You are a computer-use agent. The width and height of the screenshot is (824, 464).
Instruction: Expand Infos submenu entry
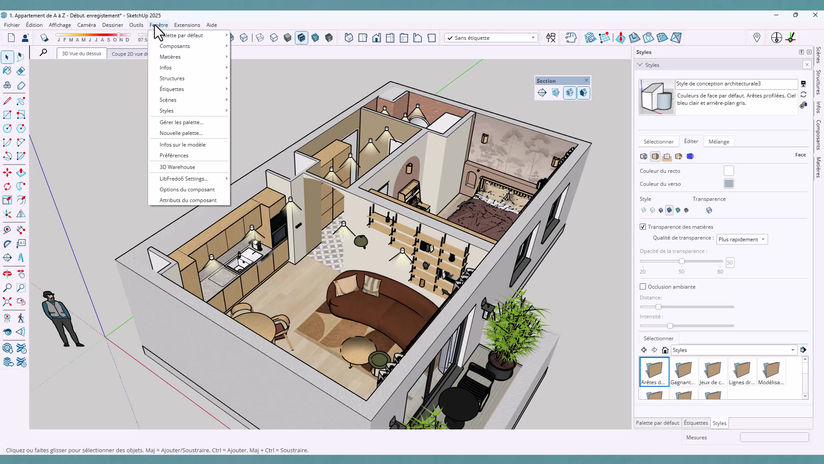point(189,68)
